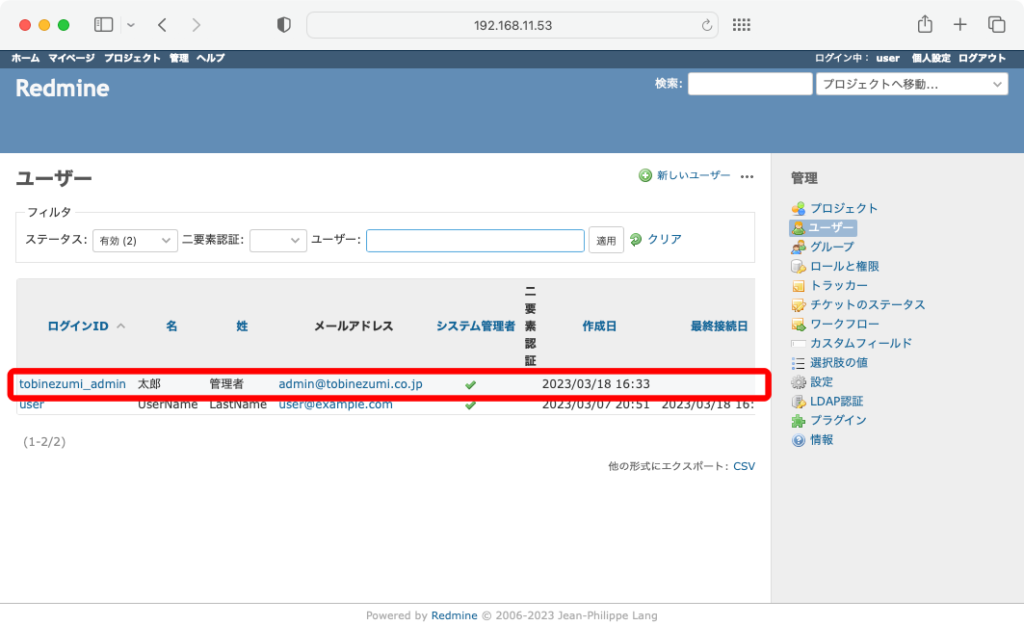Click the グループ icon in the sidebar
This screenshot has height=626, width=1024.
tap(798, 247)
